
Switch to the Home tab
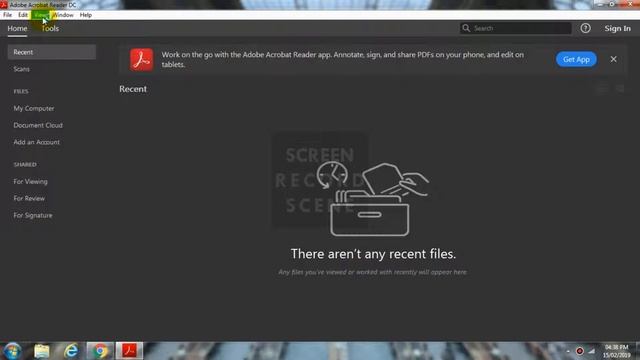(17, 29)
